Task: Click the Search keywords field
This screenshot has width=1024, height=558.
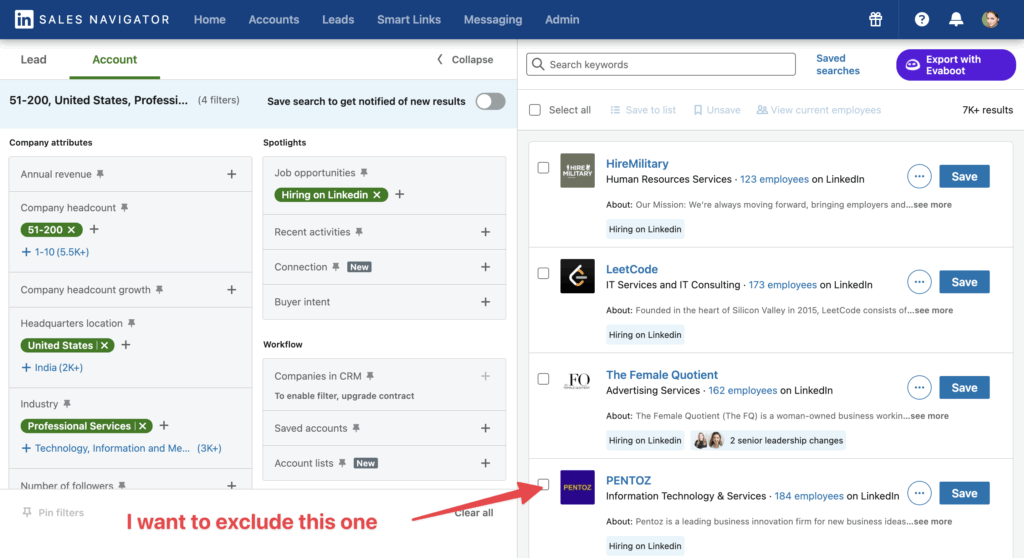Action: click(x=661, y=64)
